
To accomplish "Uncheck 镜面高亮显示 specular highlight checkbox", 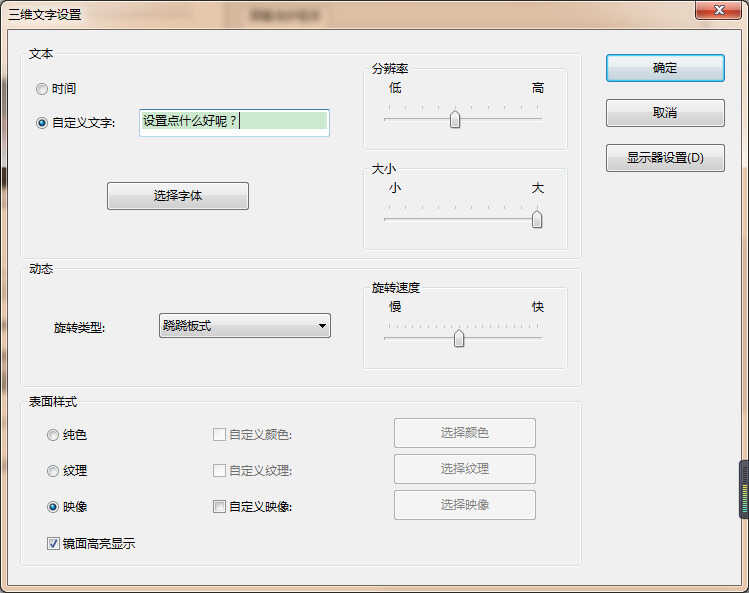I will coord(53,544).
